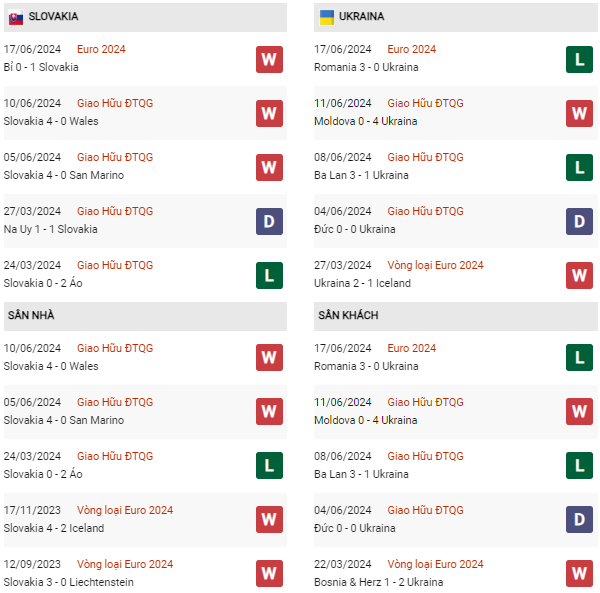
Task: Click W badge for Bỉ 0 - 1 Slovakia
Action: tap(269, 59)
